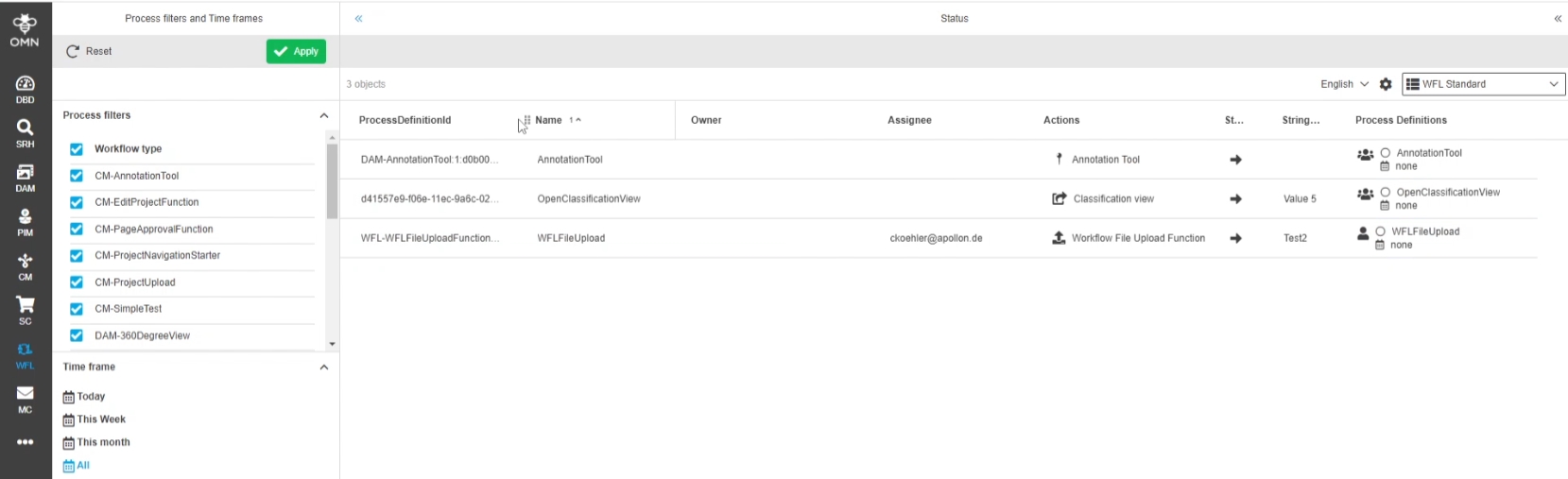Click the arrow icon in AnnotationTool row

[x=1235, y=160]
